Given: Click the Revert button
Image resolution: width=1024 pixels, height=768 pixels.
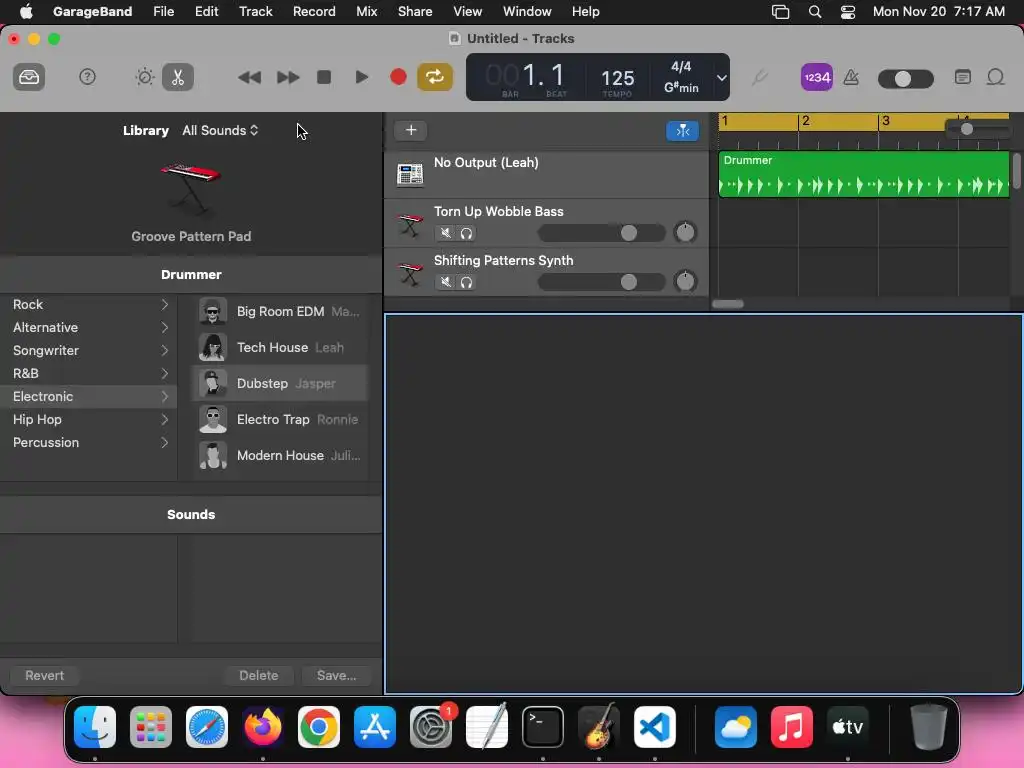Looking at the screenshot, I should pyautogui.click(x=44, y=675).
